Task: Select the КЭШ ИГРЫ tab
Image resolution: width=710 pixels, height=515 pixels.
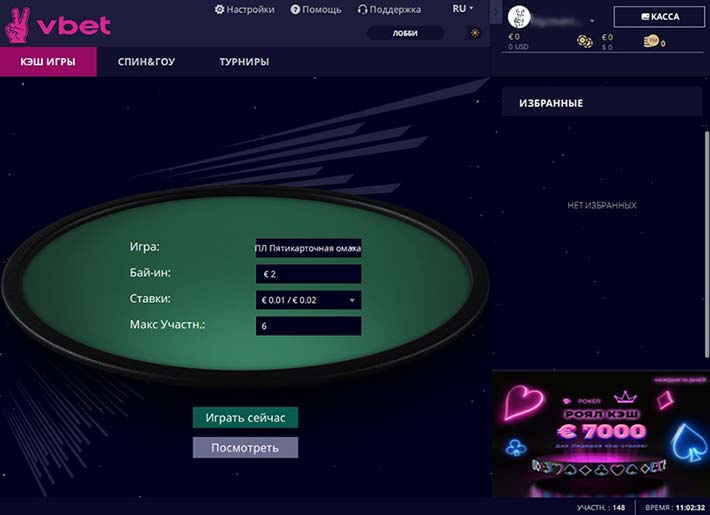Action: click(x=48, y=62)
